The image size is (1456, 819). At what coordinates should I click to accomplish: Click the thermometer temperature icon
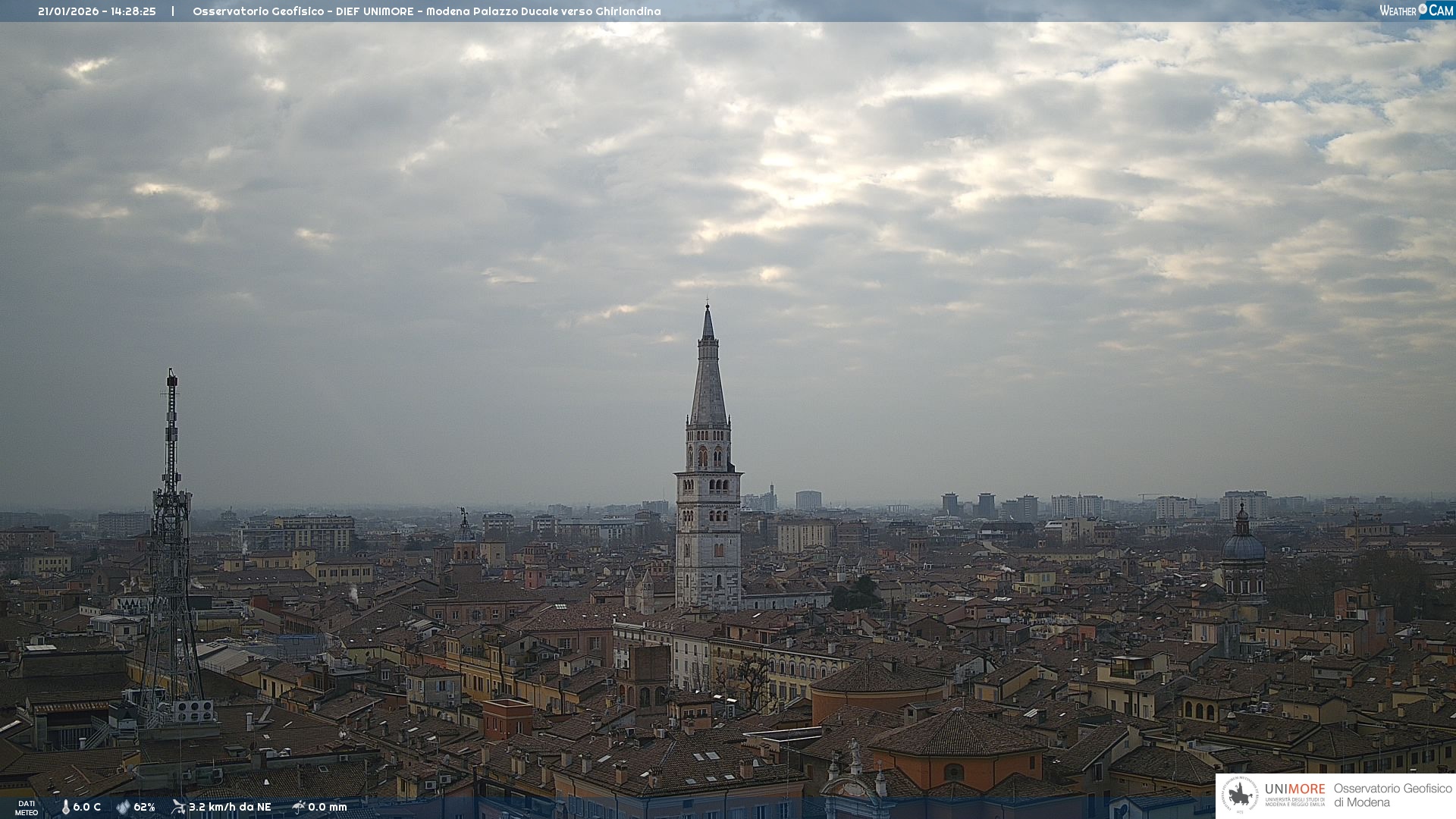(65, 807)
